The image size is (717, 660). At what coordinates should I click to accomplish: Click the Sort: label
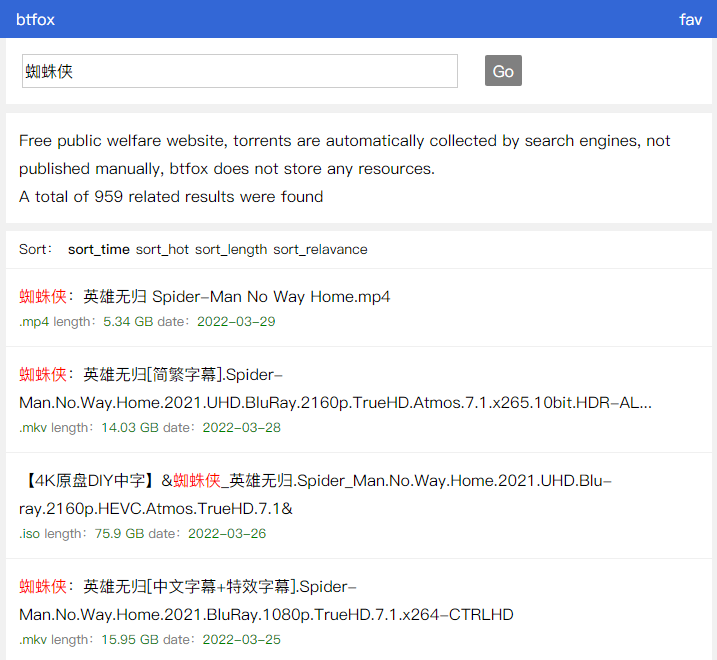click(x=36, y=249)
